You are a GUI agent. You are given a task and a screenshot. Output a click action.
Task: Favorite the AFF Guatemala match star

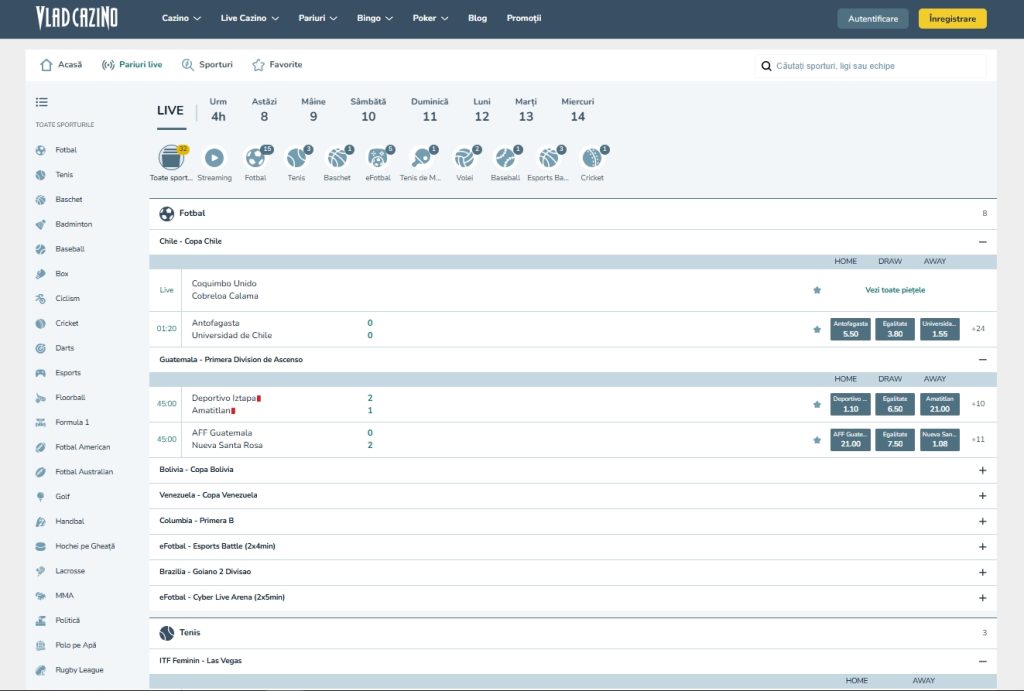click(x=817, y=440)
